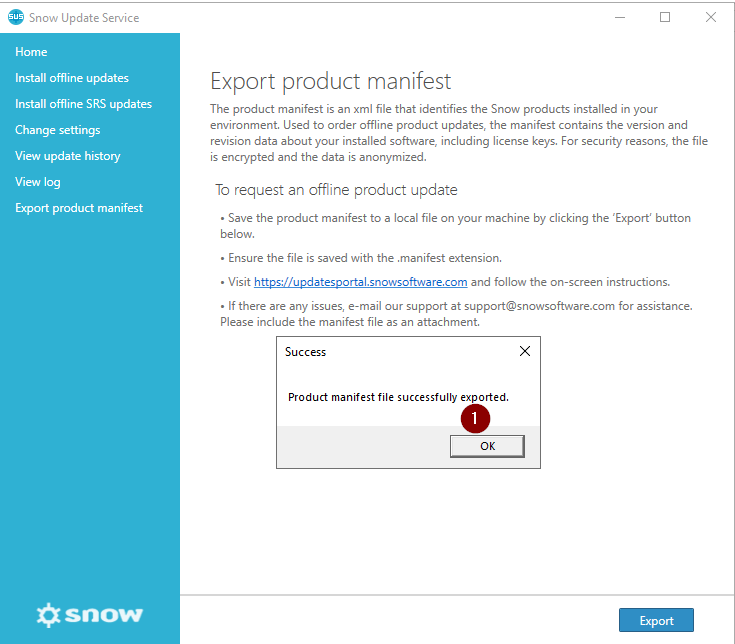Click 'Product manifest file successfully exported.' message
The height and width of the screenshot is (644, 735).
398,397
